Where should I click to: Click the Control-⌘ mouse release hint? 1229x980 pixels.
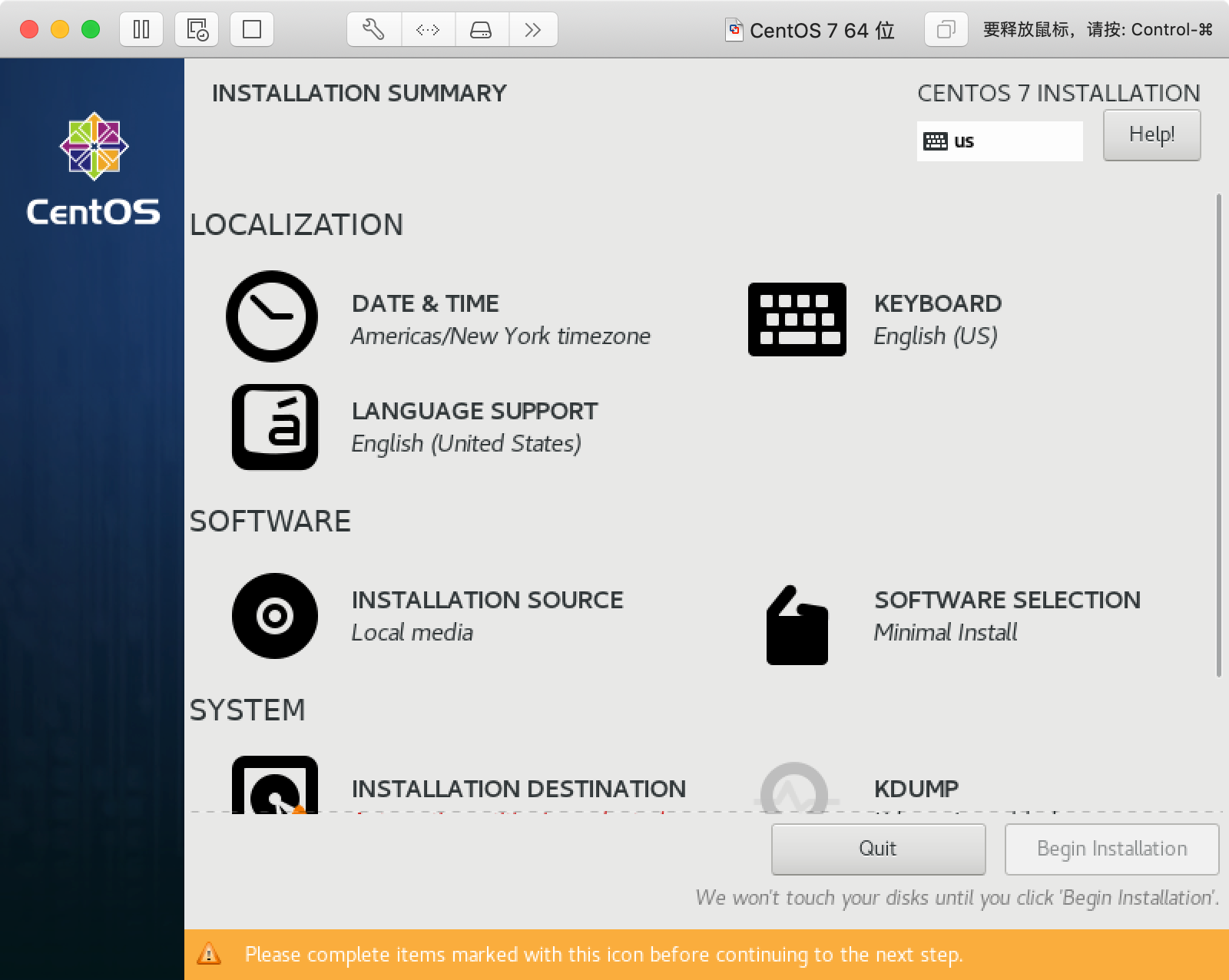click(x=1098, y=30)
